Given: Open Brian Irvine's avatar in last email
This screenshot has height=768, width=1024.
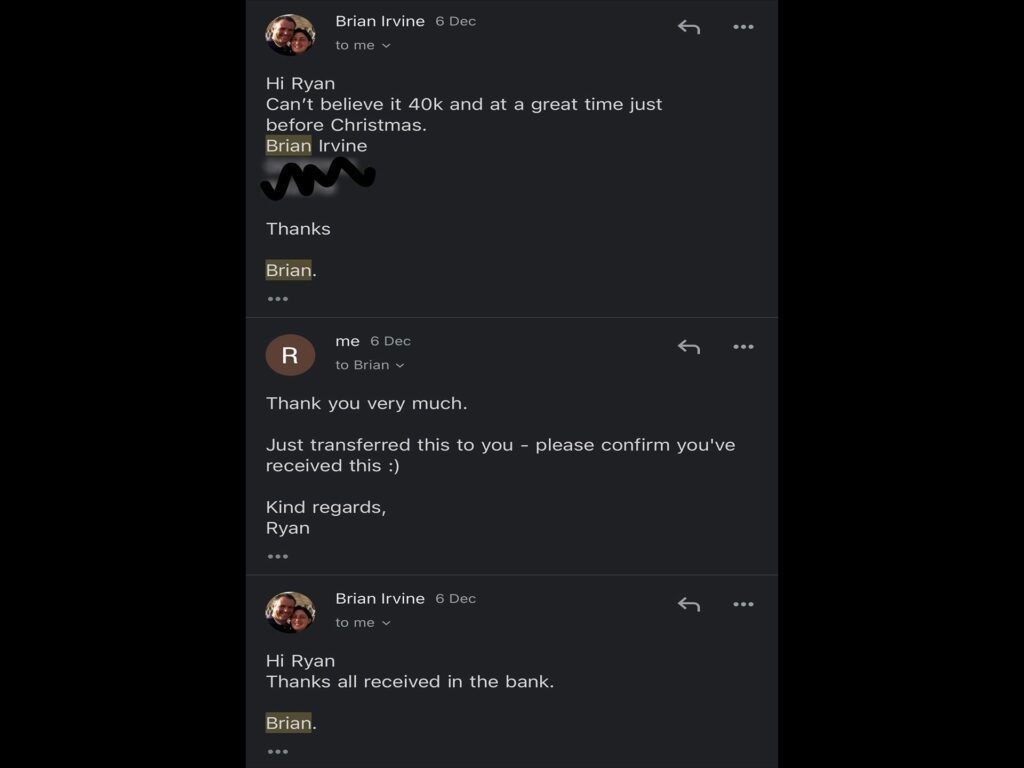Looking at the screenshot, I should [290, 612].
